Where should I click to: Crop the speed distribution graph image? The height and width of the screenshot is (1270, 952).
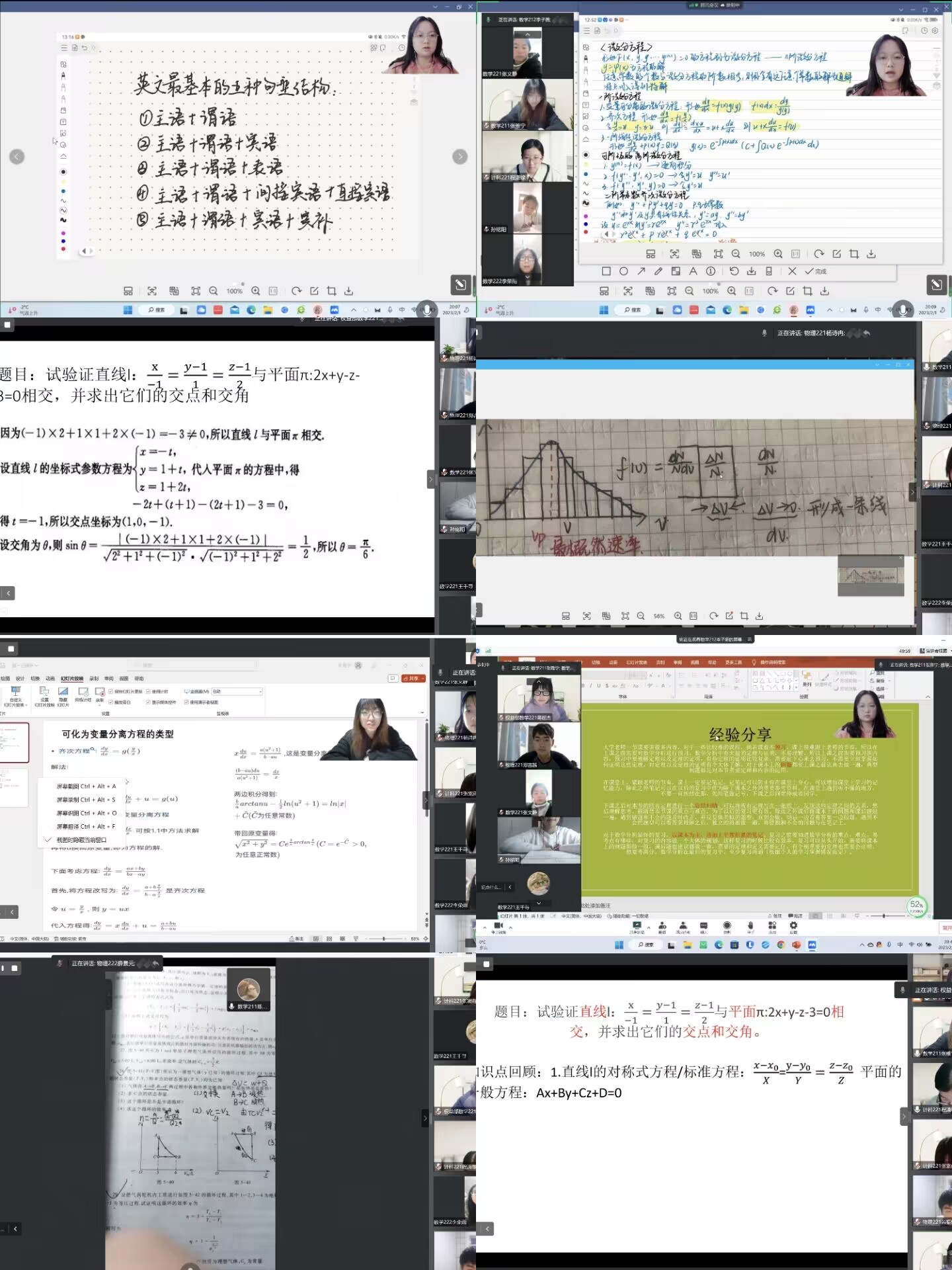(x=744, y=616)
